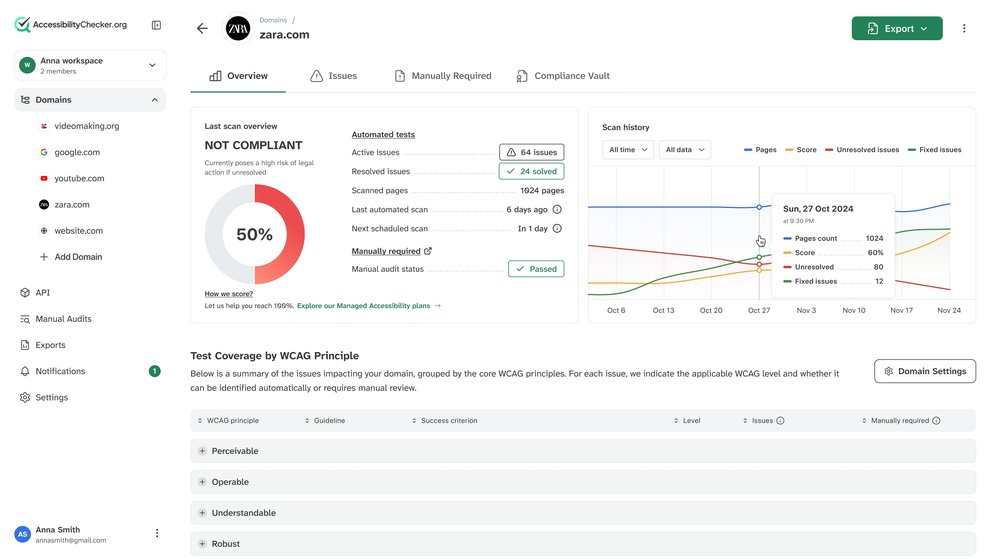Open the three-dot menu beside Export

(x=964, y=28)
